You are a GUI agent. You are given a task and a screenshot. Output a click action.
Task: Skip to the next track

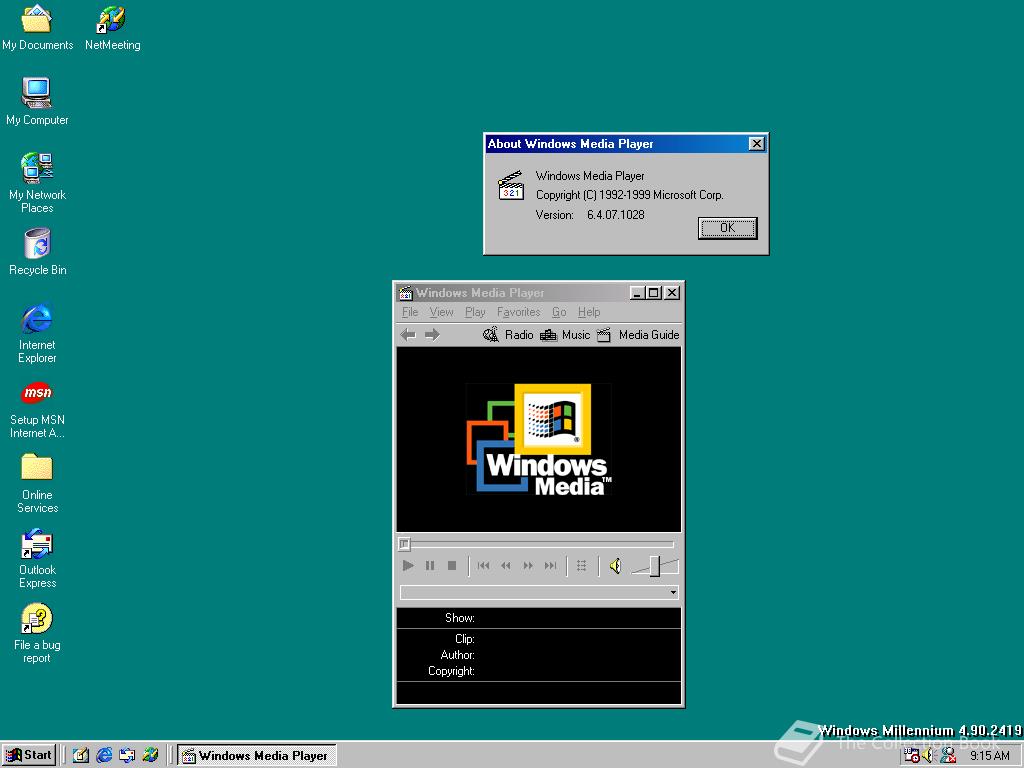[551, 566]
